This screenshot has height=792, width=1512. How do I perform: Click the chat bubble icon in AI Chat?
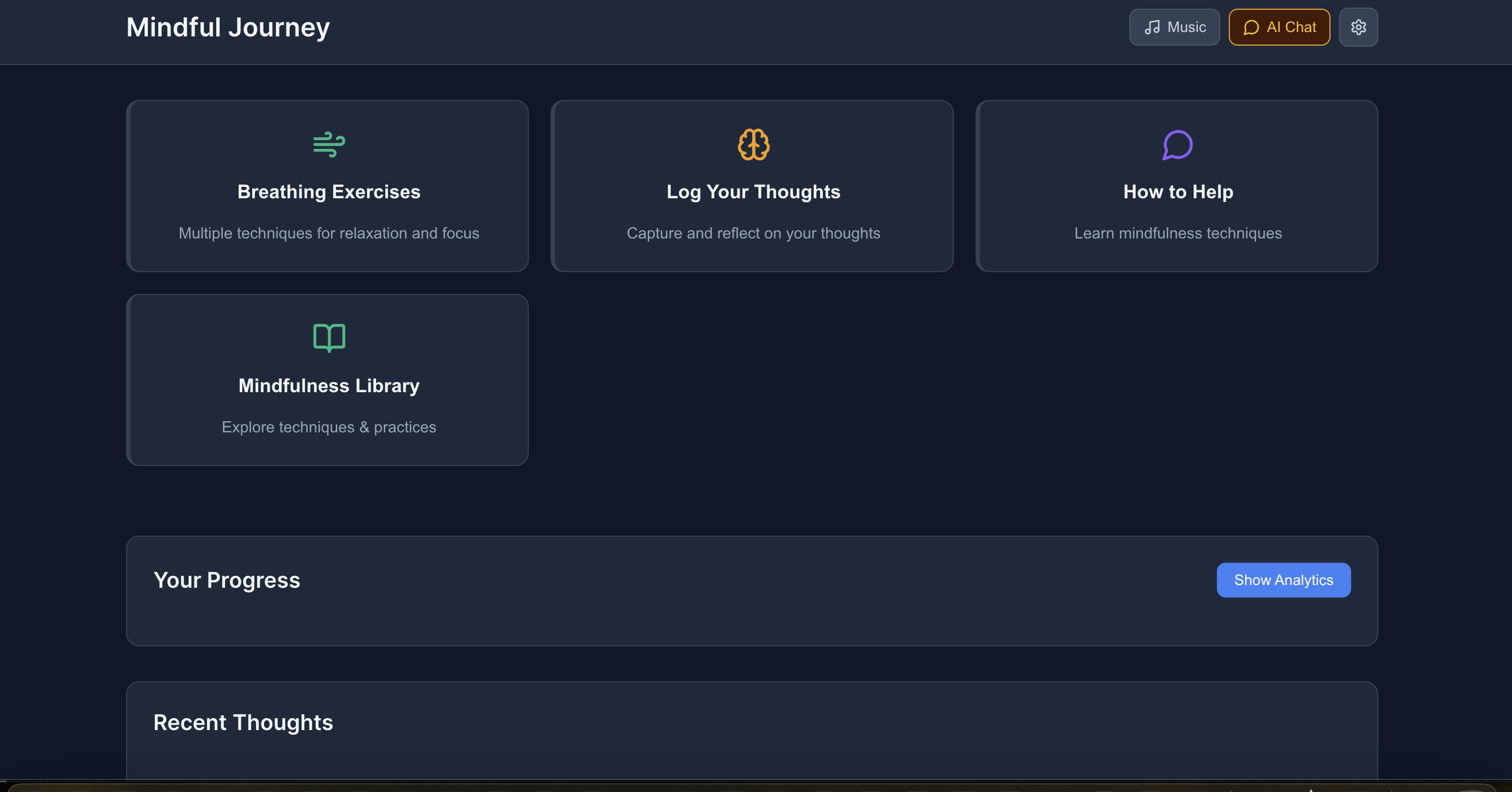(1251, 27)
